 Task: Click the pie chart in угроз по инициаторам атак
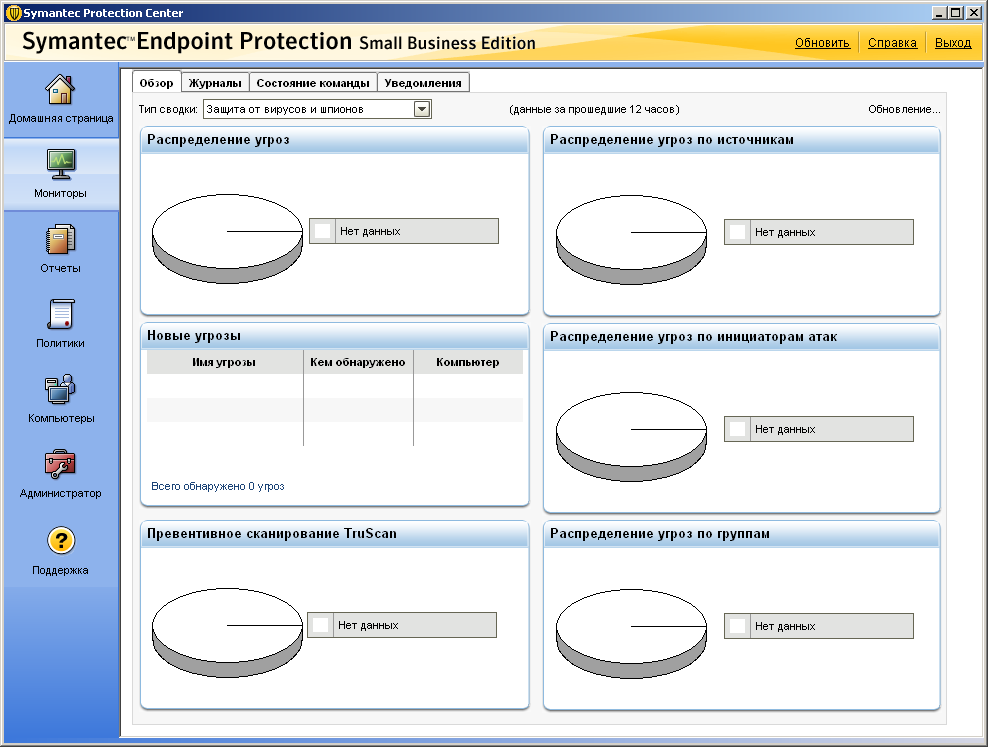pos(631,436)
